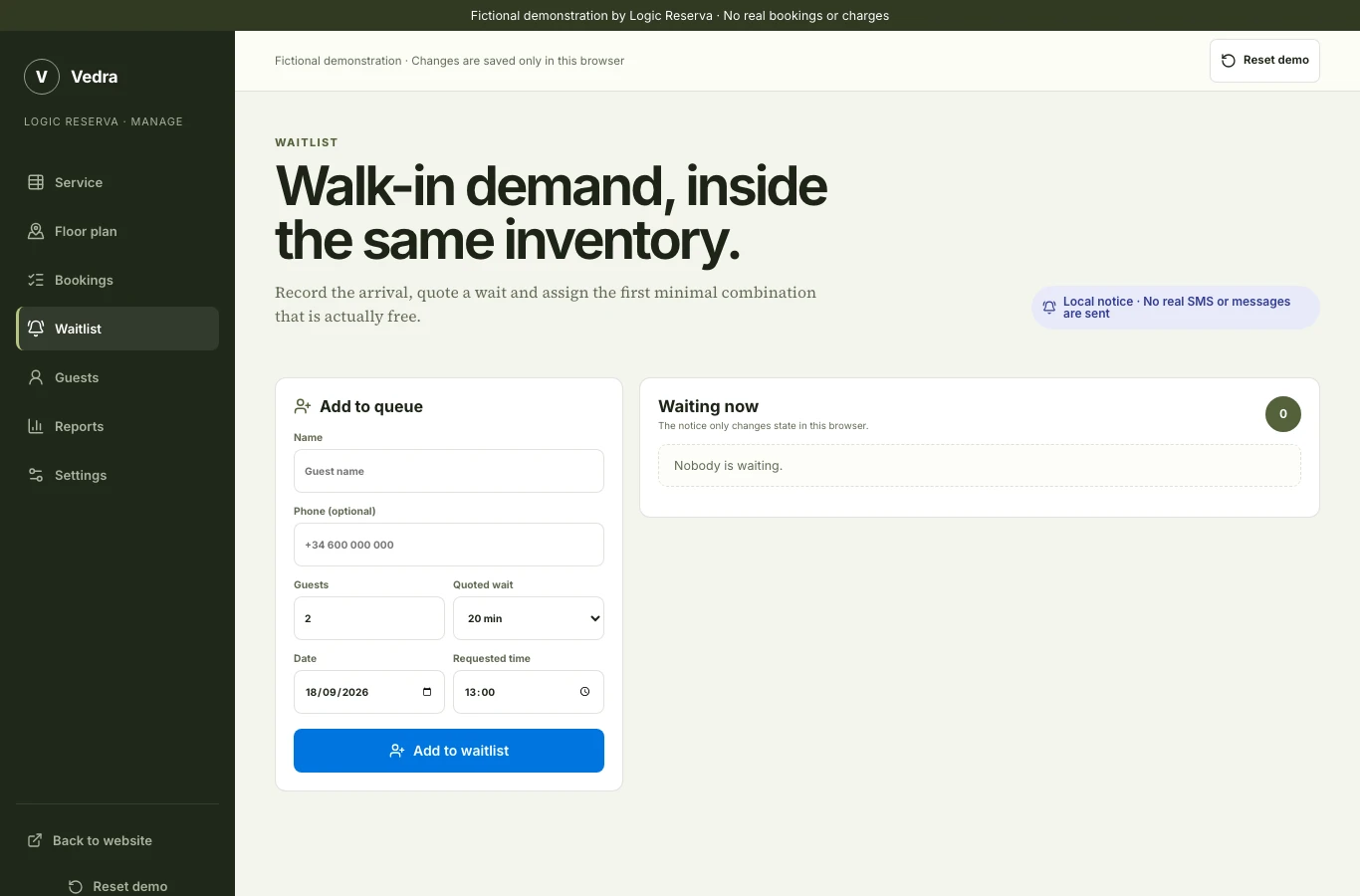Image resolution: width=1360 pixels, height=896 pixels.
Task: Click the Floor plan map pin icon
Action: click(36, 231)
